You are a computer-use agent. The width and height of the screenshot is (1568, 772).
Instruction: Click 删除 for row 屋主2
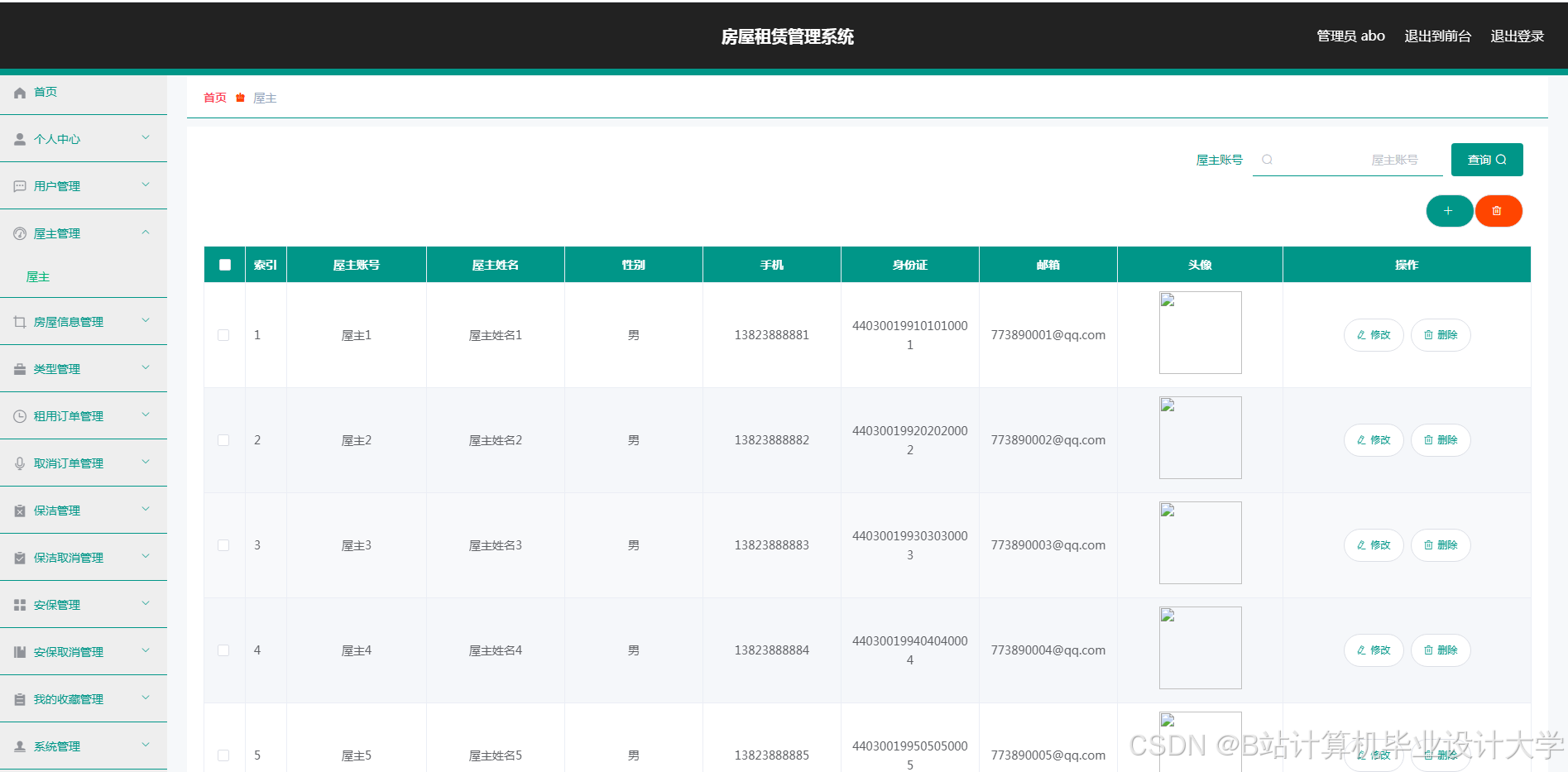coord(1441,440)
